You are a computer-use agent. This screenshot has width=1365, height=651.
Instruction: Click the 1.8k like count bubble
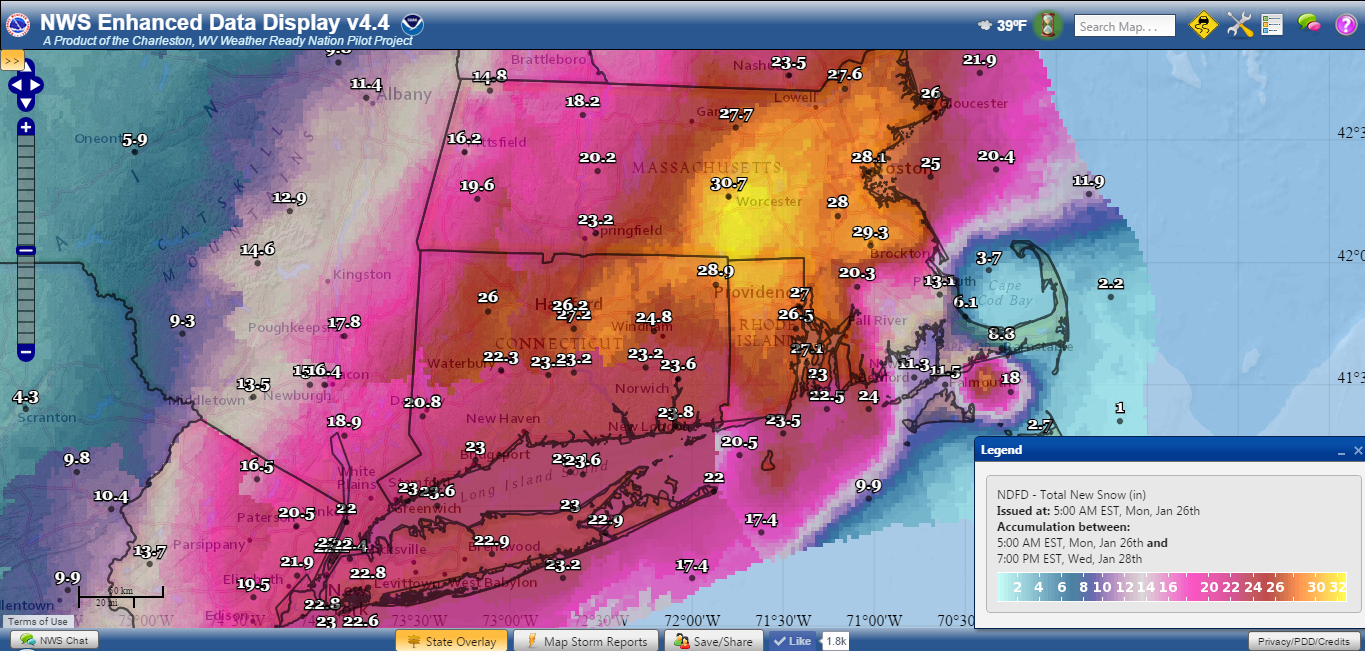(x=835, y=640)
